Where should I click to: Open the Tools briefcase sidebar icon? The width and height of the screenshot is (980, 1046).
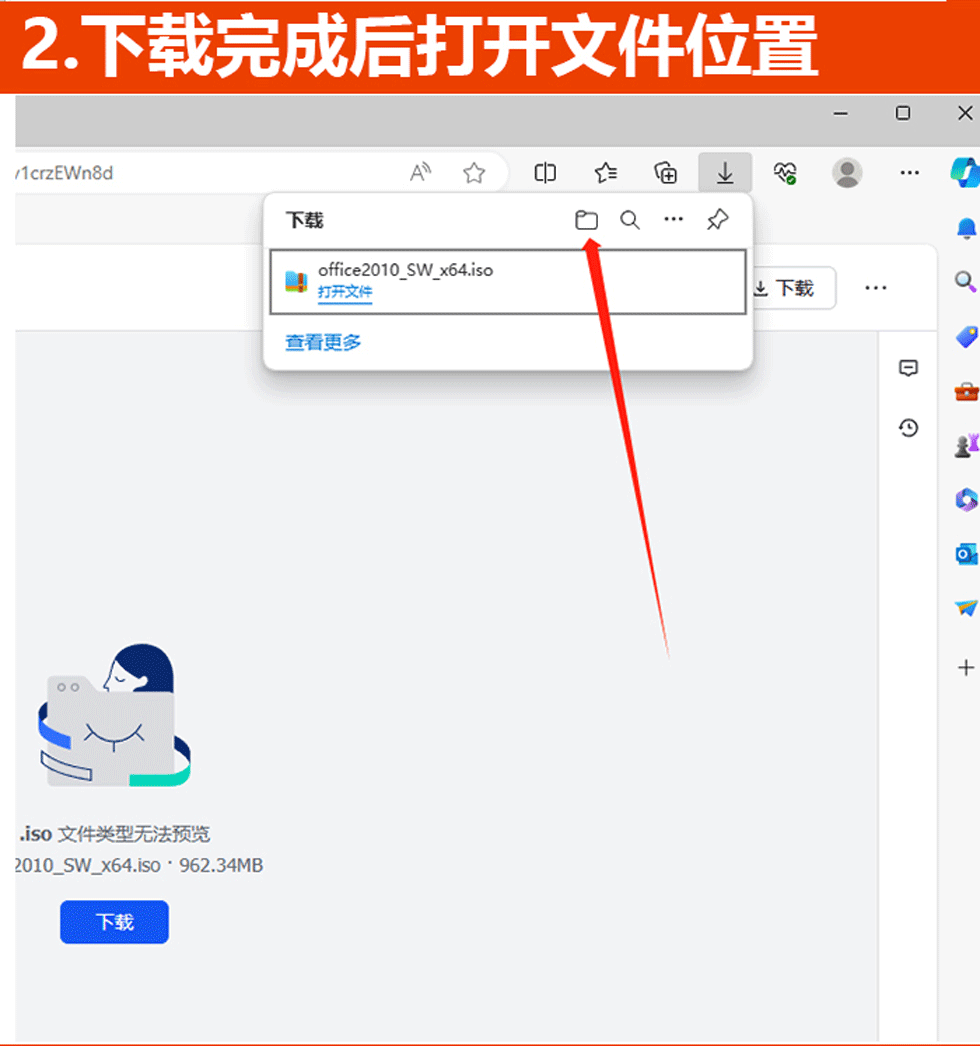coord(966,391)
